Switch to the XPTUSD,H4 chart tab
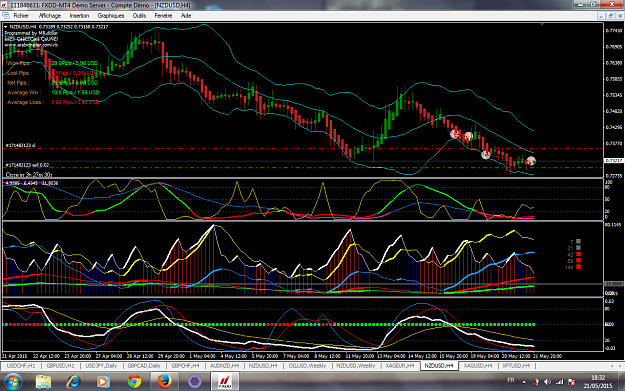The image size is (625, 391). pyautogui.click(x=516, y=365)
